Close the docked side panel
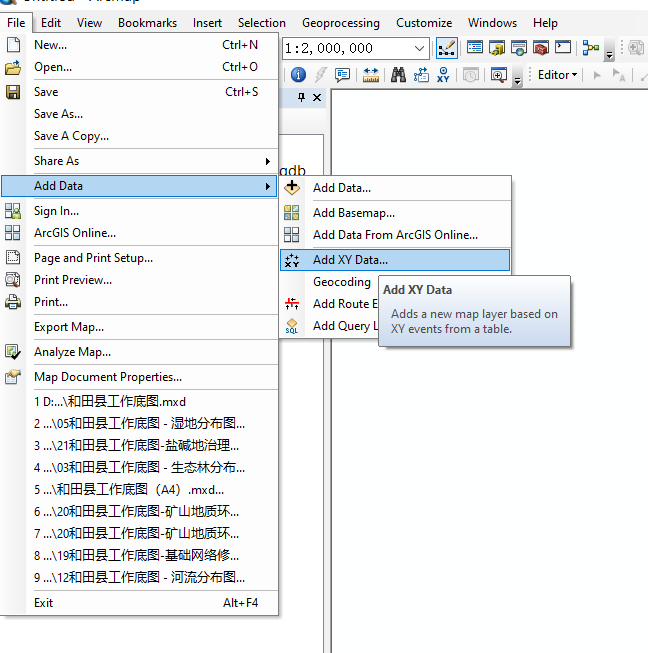Viewport: 648px width, 653px height. (317, 97)
